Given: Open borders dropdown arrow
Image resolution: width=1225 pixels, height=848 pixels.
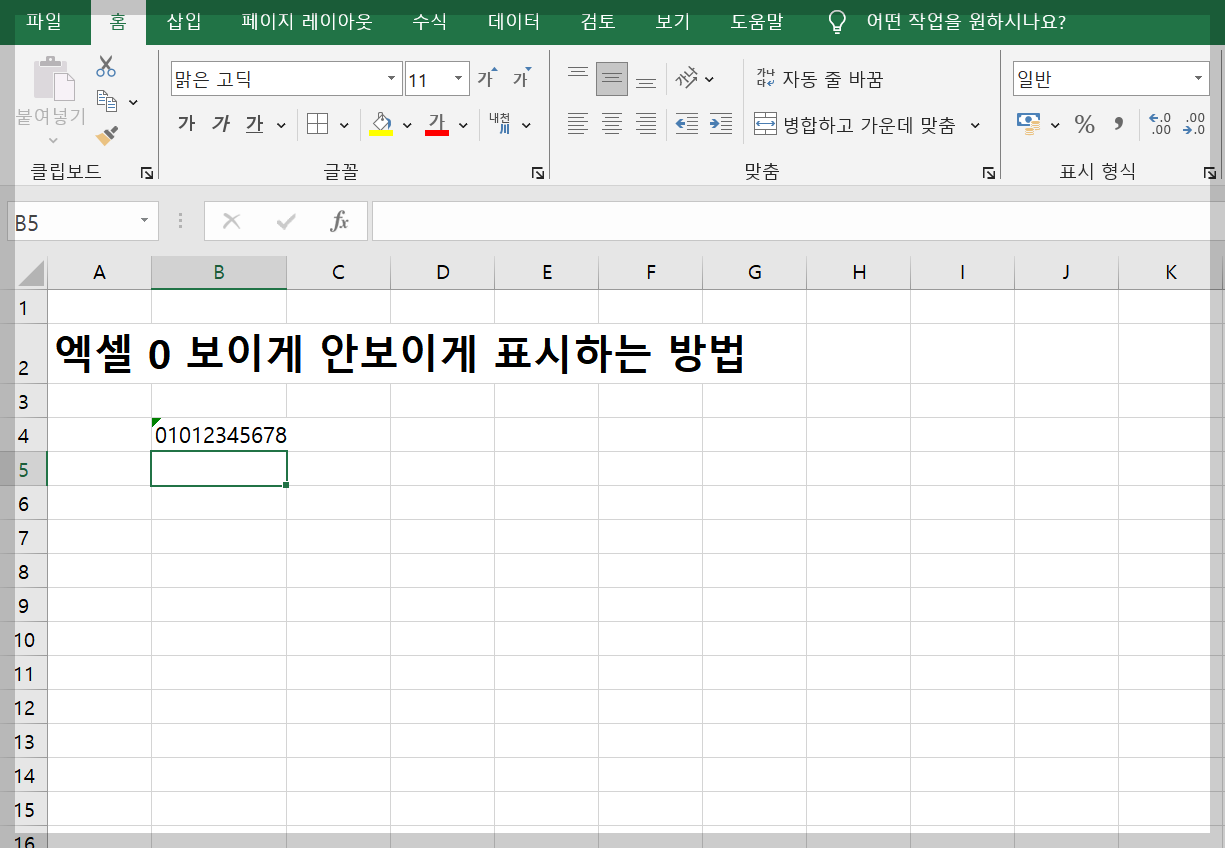Looking at the screenshot, I should click(x=344, y=125).
